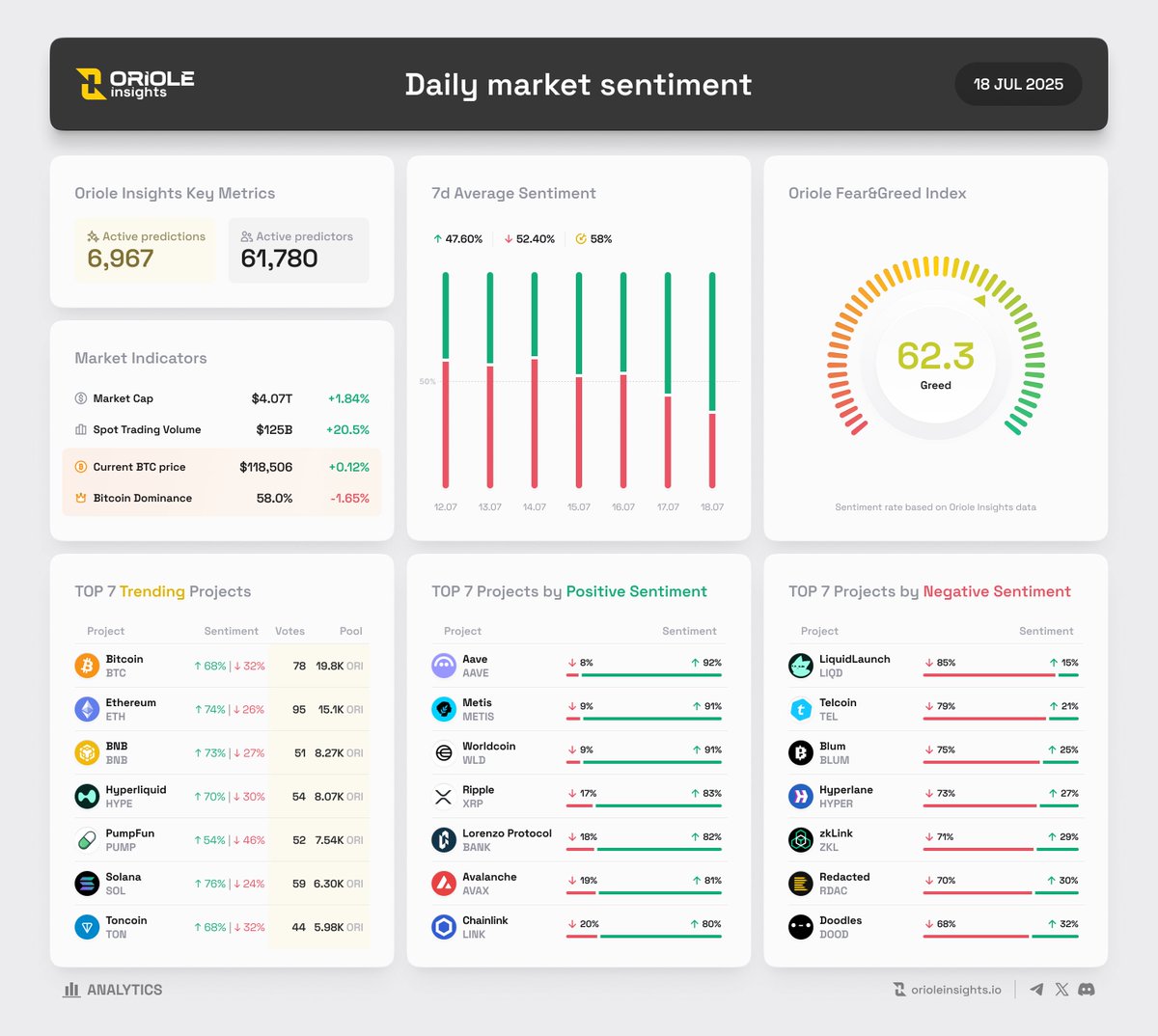Click Chainlink's 80% positive value
Image resolution: width=1158 pixels, height=1036 pixels.
click(706, 924)
